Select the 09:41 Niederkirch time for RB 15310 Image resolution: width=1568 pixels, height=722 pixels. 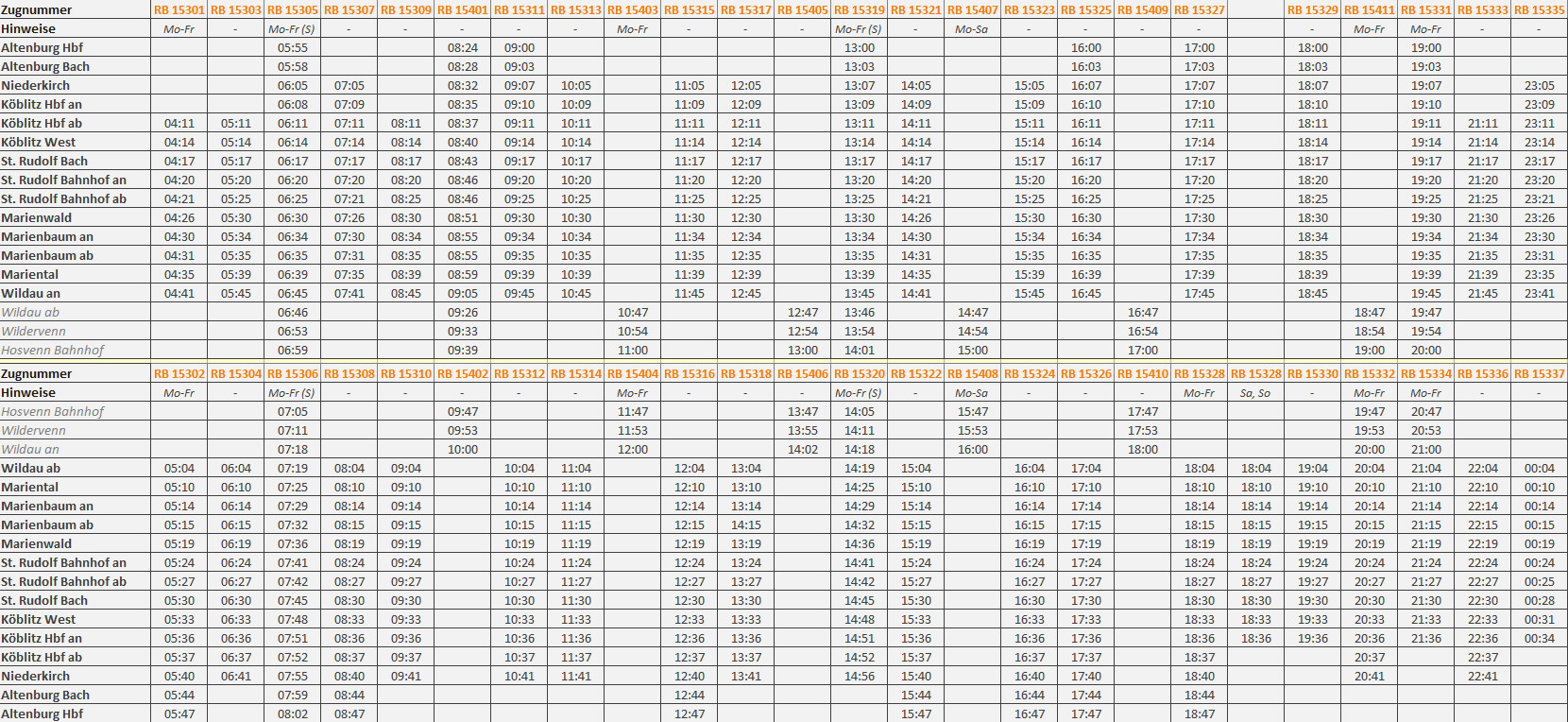[x=406, y=676]
